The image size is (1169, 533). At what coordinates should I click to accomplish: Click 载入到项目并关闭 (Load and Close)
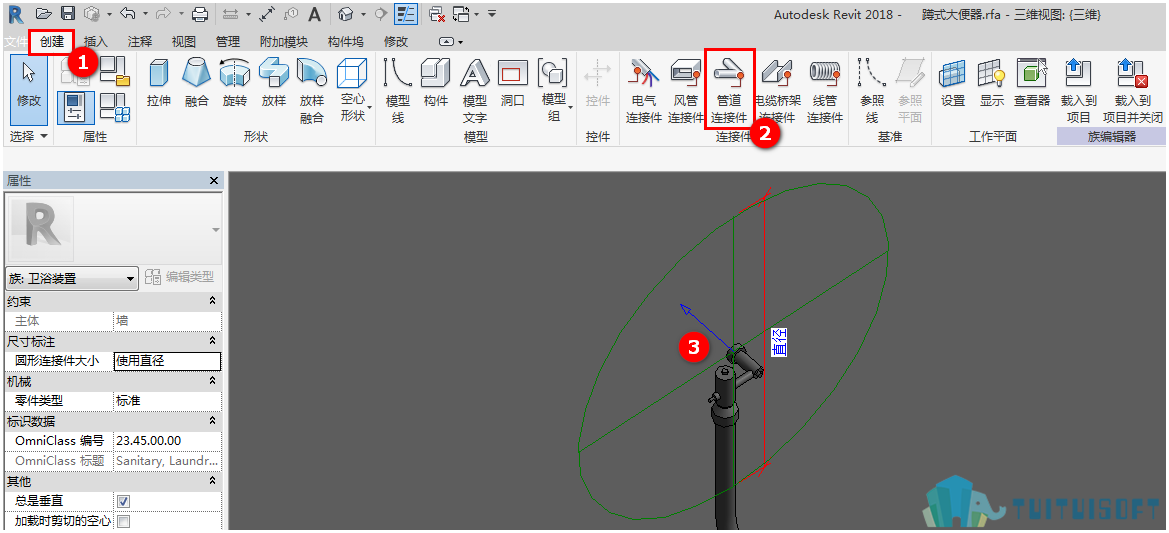pyautogui.click(x=1132, y=89)
